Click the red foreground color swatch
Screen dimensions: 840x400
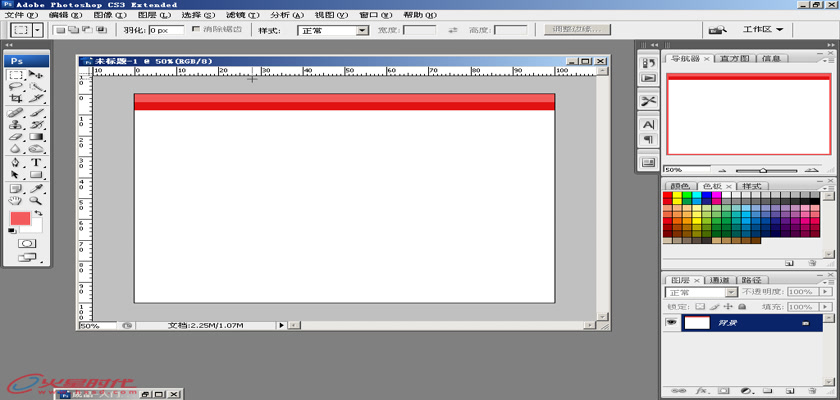click(x=20, y=218)
